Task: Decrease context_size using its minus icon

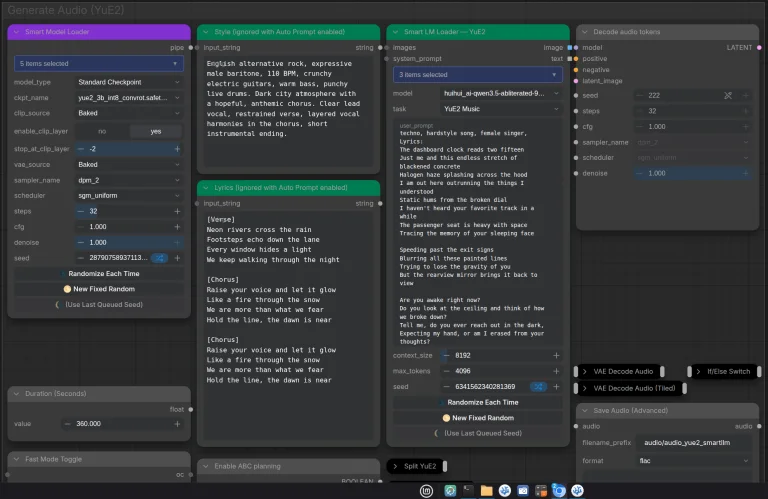Action: 446,356
